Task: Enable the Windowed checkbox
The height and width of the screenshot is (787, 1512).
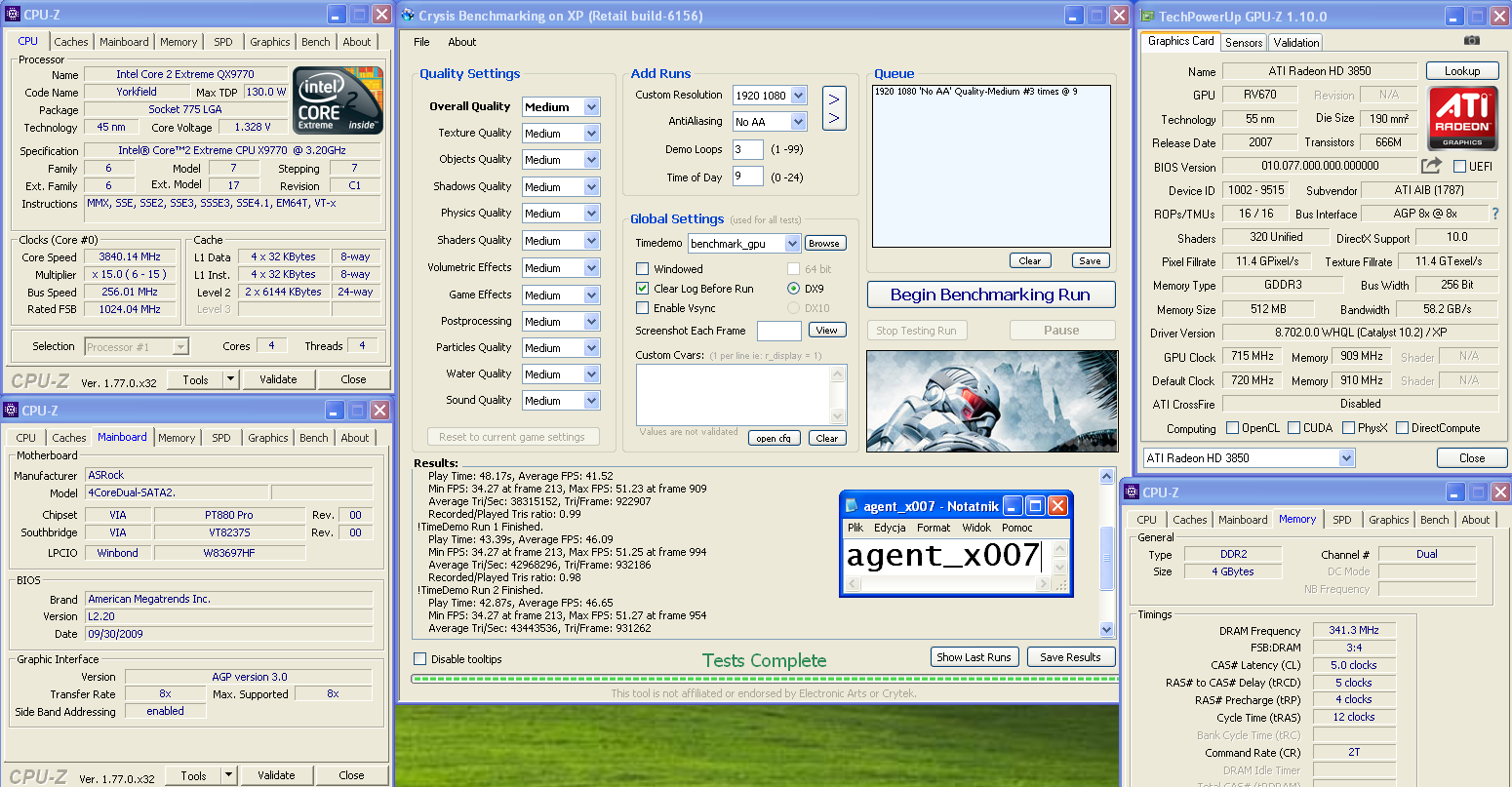Action: [x=642, y=269]
